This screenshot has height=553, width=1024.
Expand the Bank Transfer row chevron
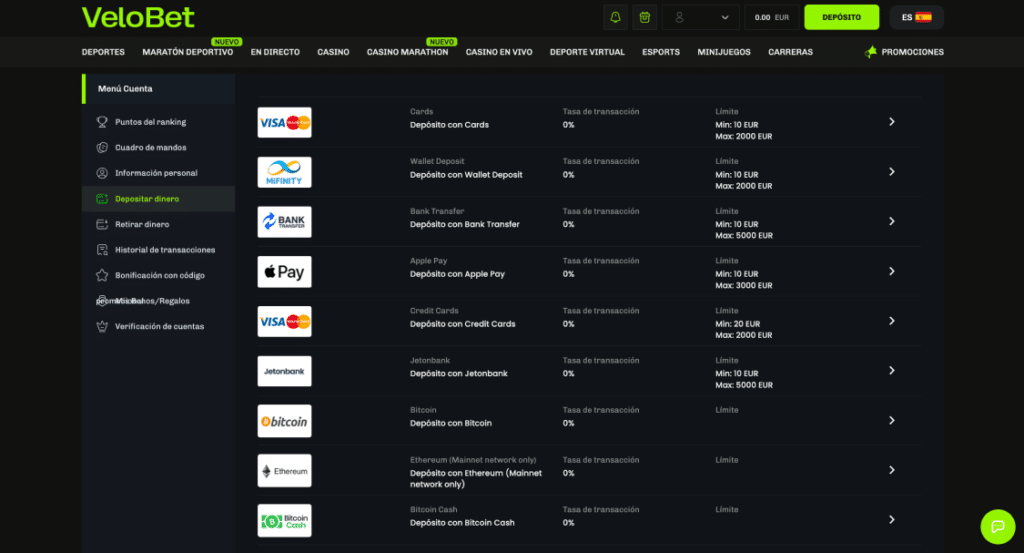click(891, 221)
